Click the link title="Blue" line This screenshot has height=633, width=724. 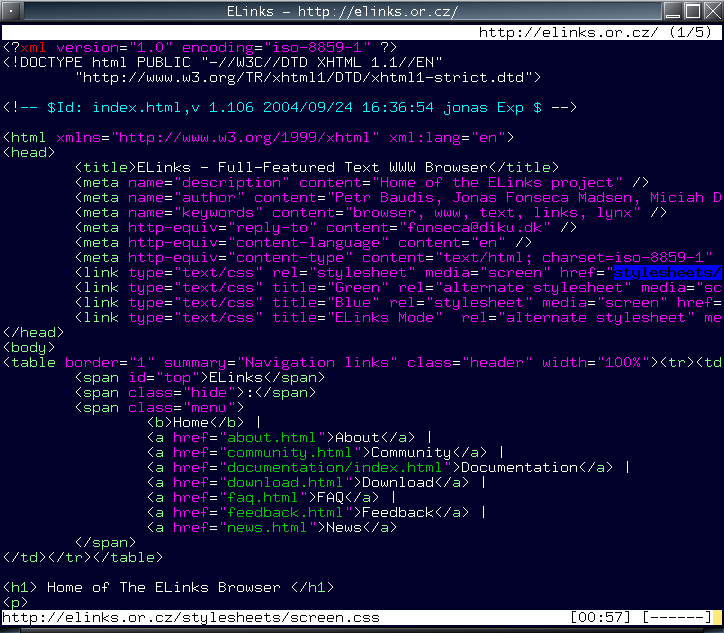click(398, 303)
